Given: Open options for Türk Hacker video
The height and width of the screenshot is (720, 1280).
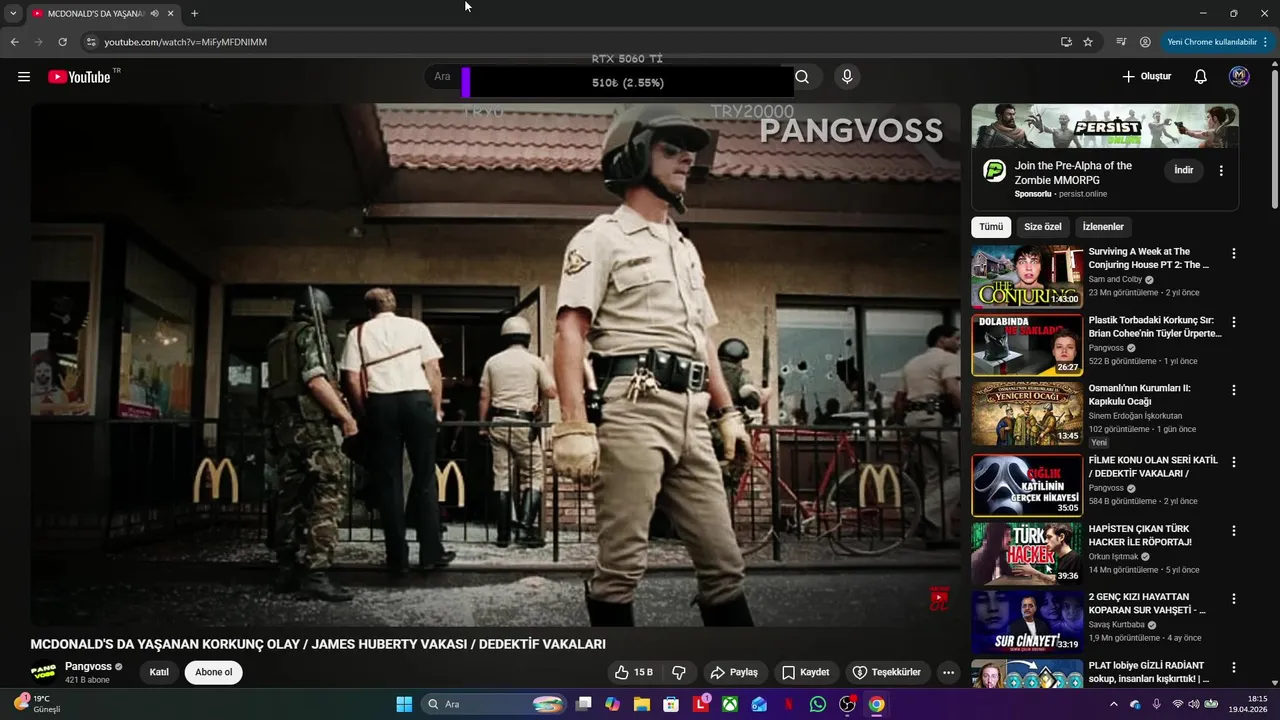Looking at the screenshot, I should (1233, 530).
